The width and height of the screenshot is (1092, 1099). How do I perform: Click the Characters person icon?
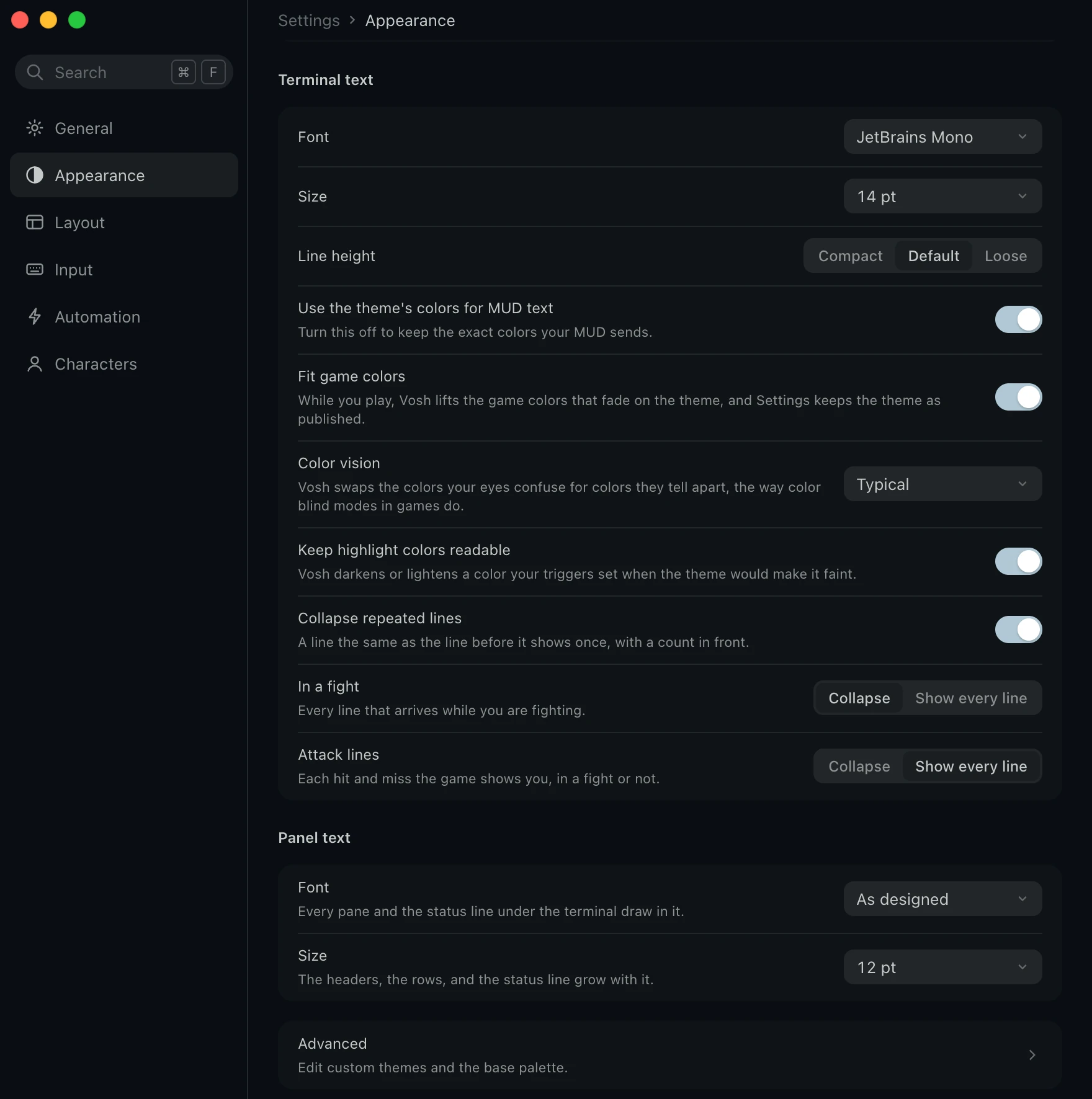pyautogui.click(x=35, y=364)
